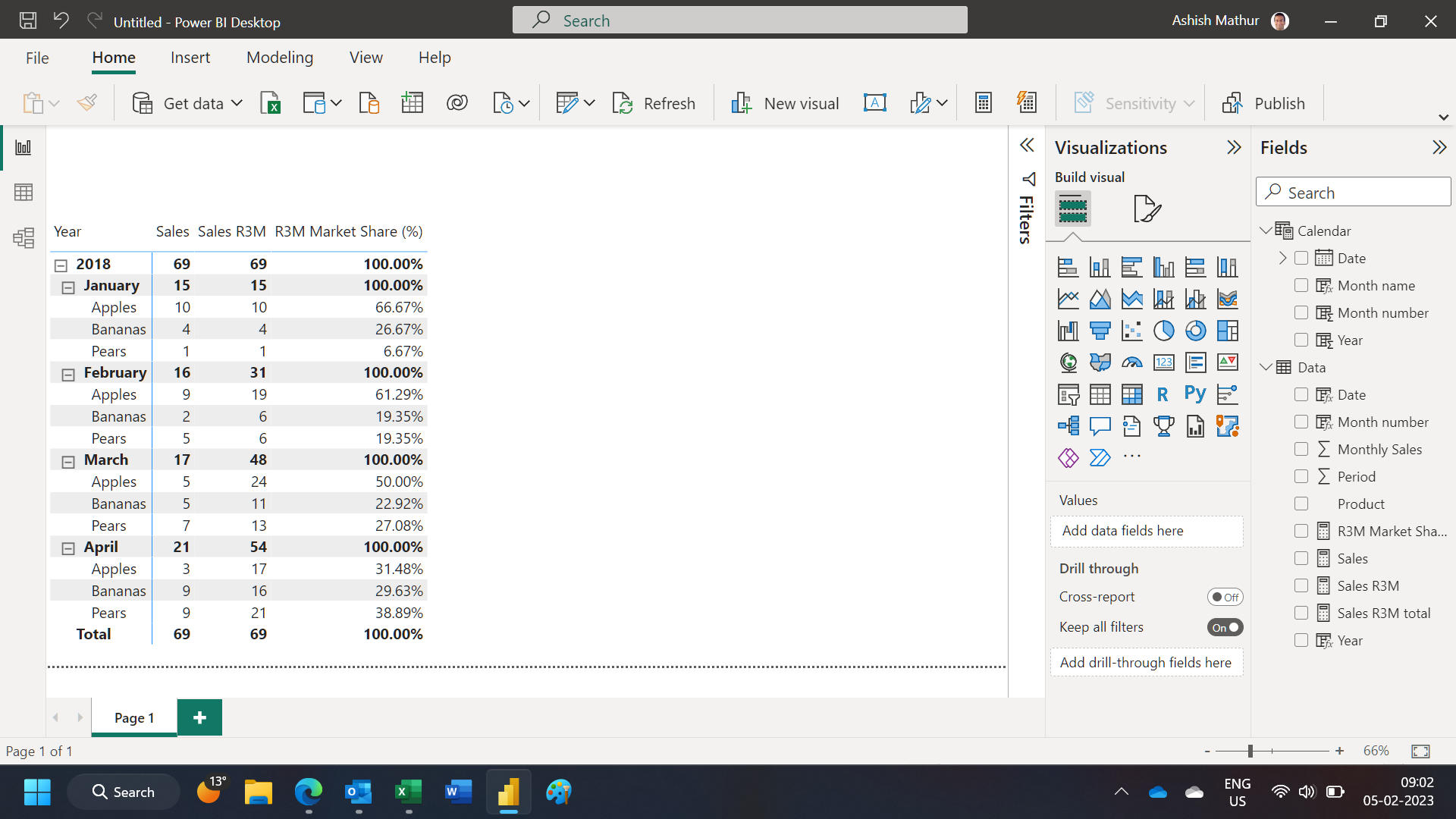Click the Undo icon in title bar
The height and width of the screenshot is (819, 1456).
point(61,20)
